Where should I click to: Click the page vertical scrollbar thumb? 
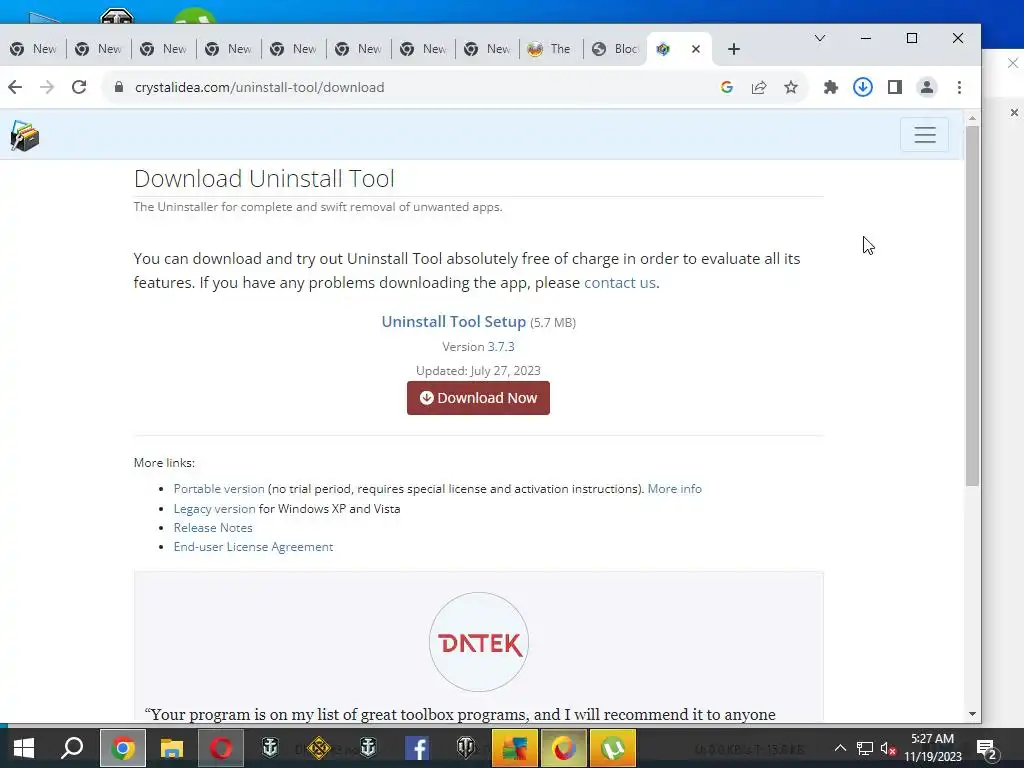972,306
